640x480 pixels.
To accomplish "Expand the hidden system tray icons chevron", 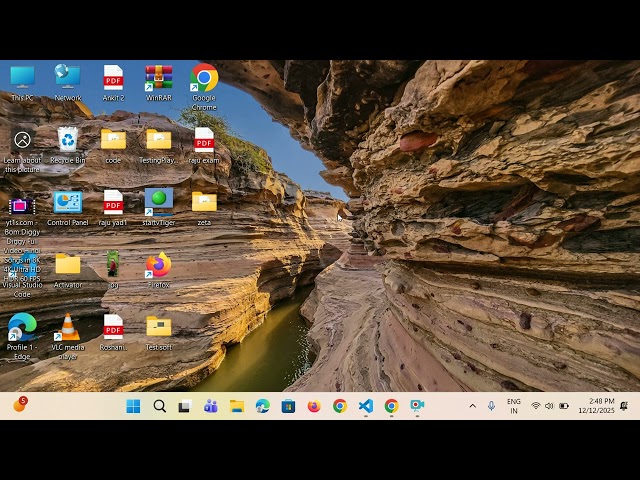I will pyautogui.click(x=473, y=406).
